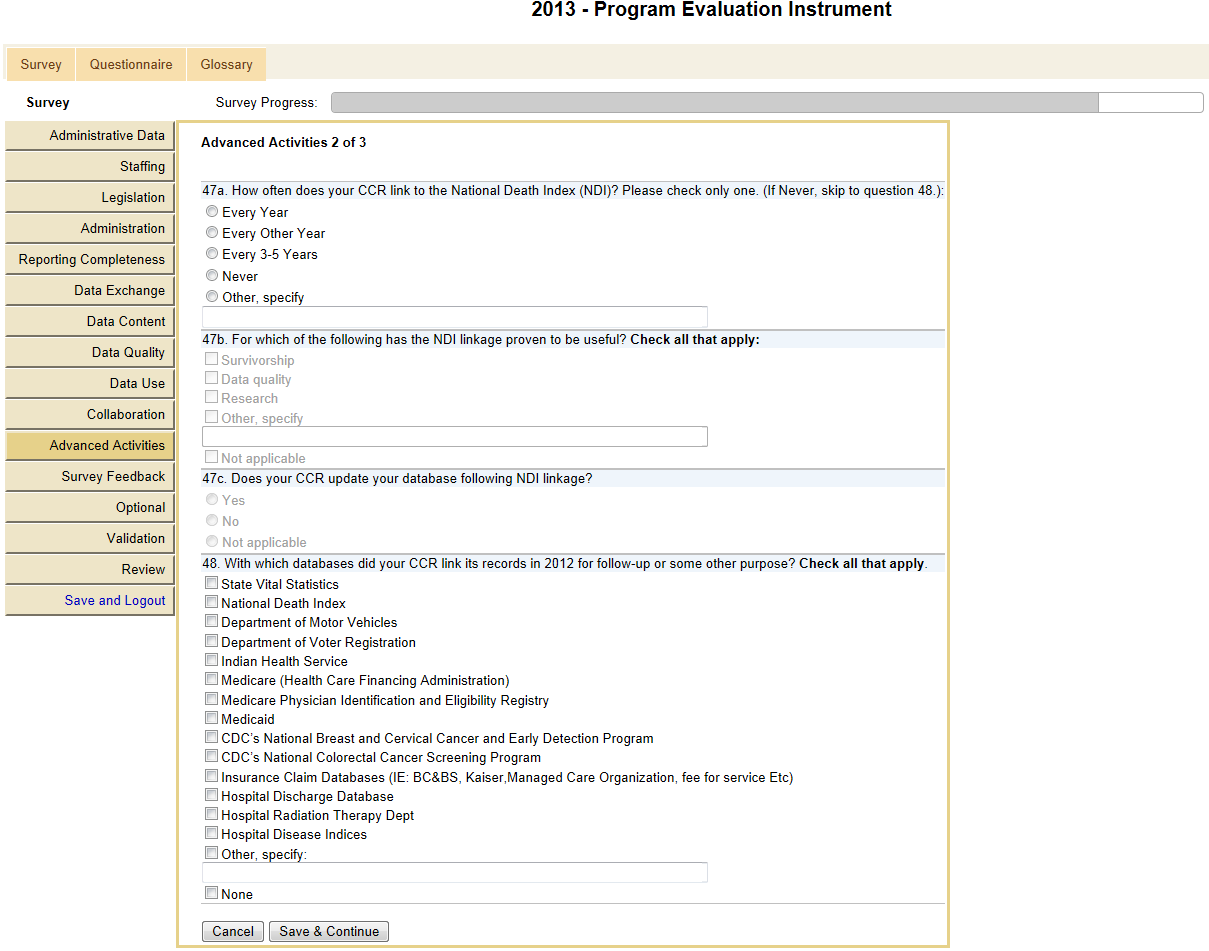Open Save and Logout link
Viewport: 1209px width, 951px height.
point(114,600)
